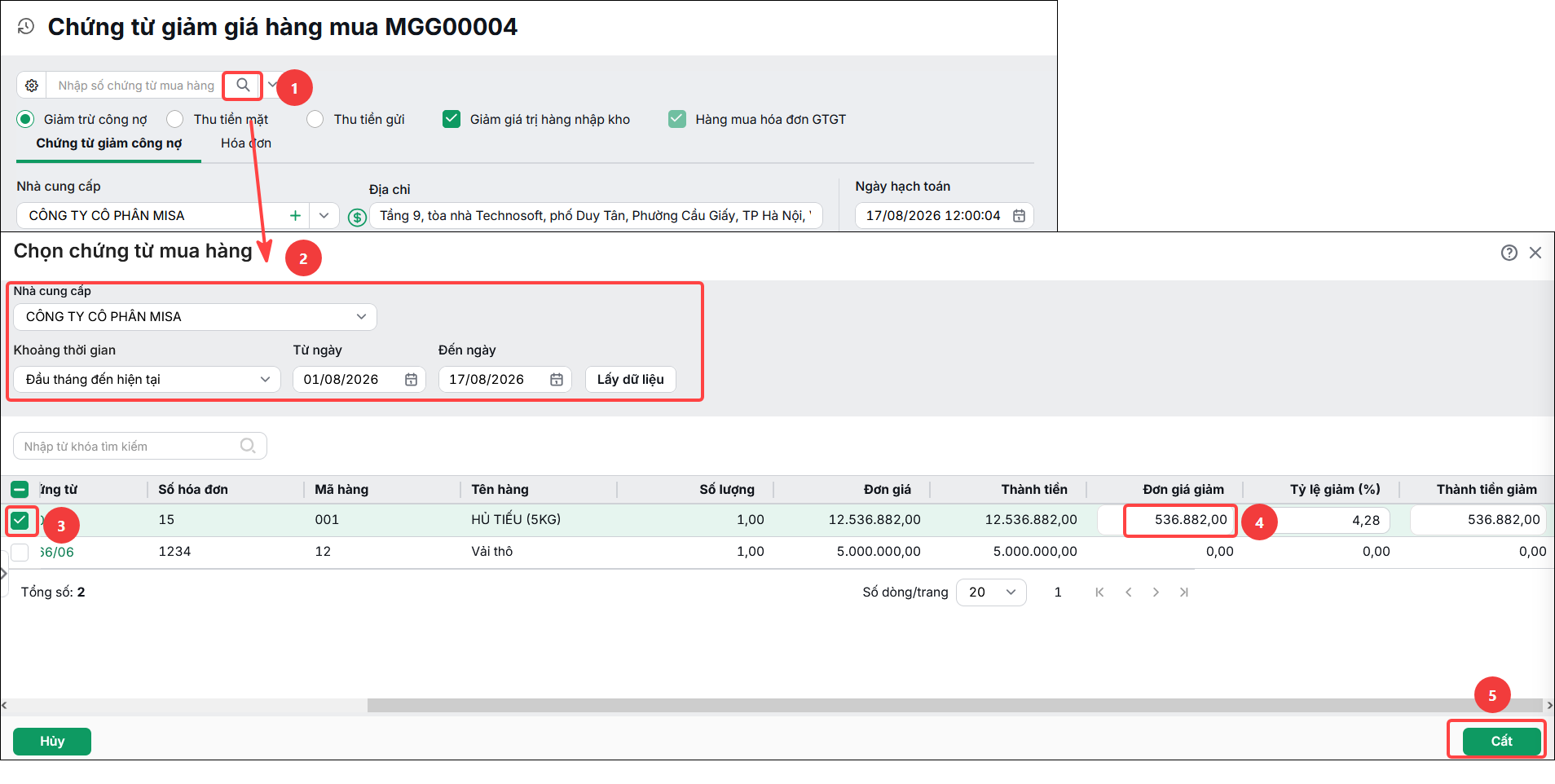The height and width of the screenshot is (784, 1555).
Task: Click the Đơn giá giảm column header
Action: [1183, 490]
